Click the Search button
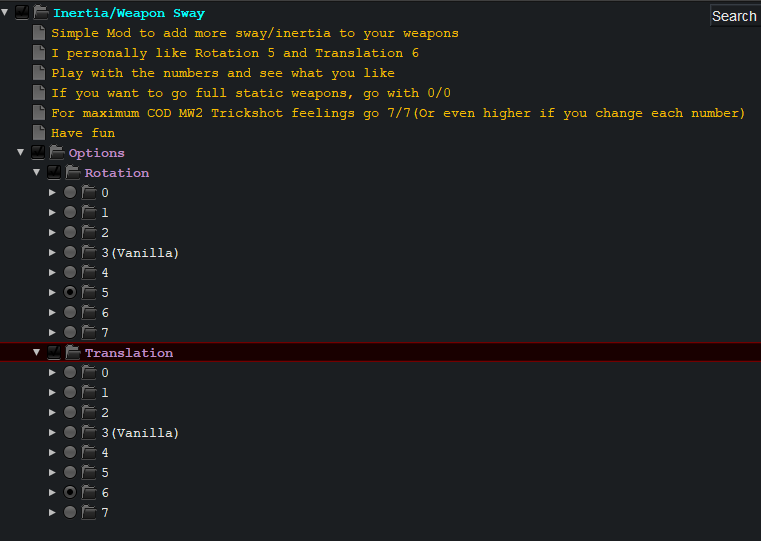 (x=734, y=16)
